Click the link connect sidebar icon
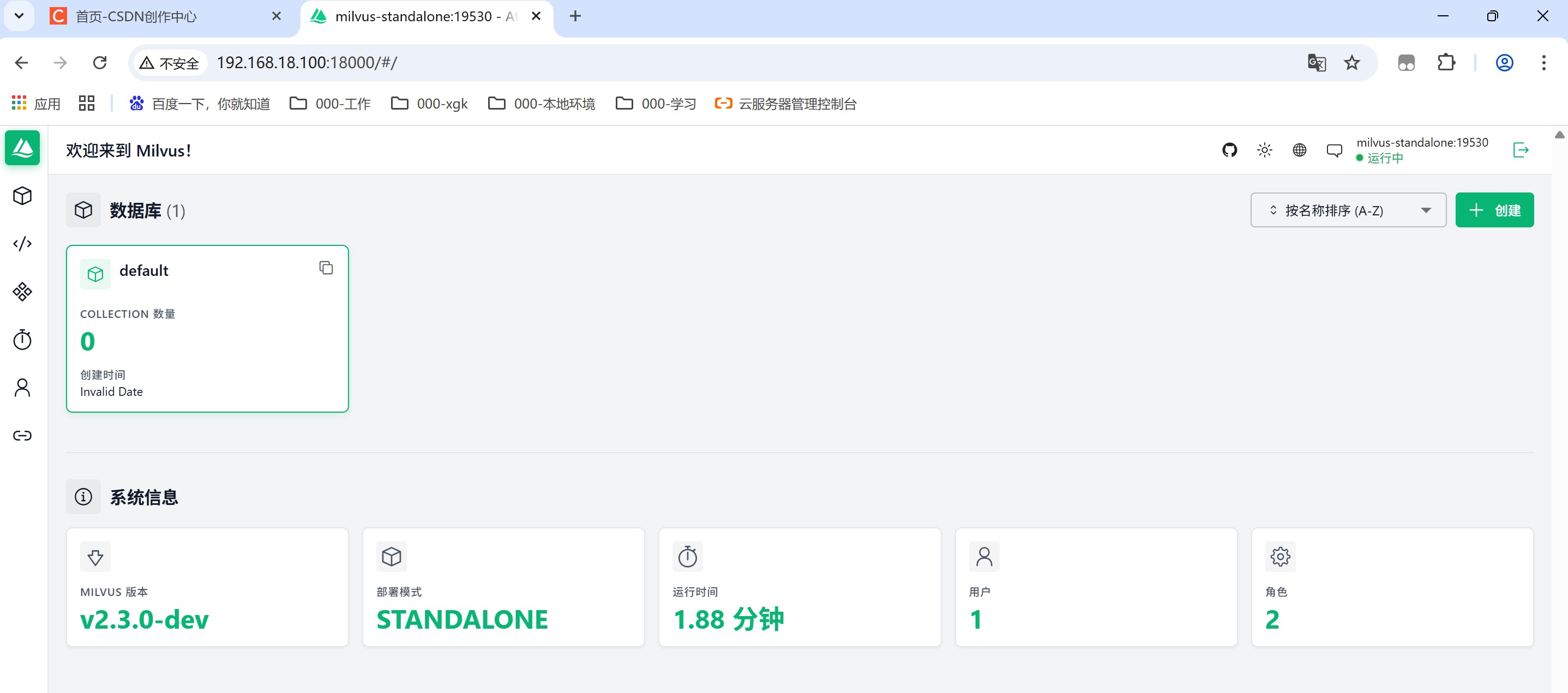1568x693 pixels. point(22,436)
